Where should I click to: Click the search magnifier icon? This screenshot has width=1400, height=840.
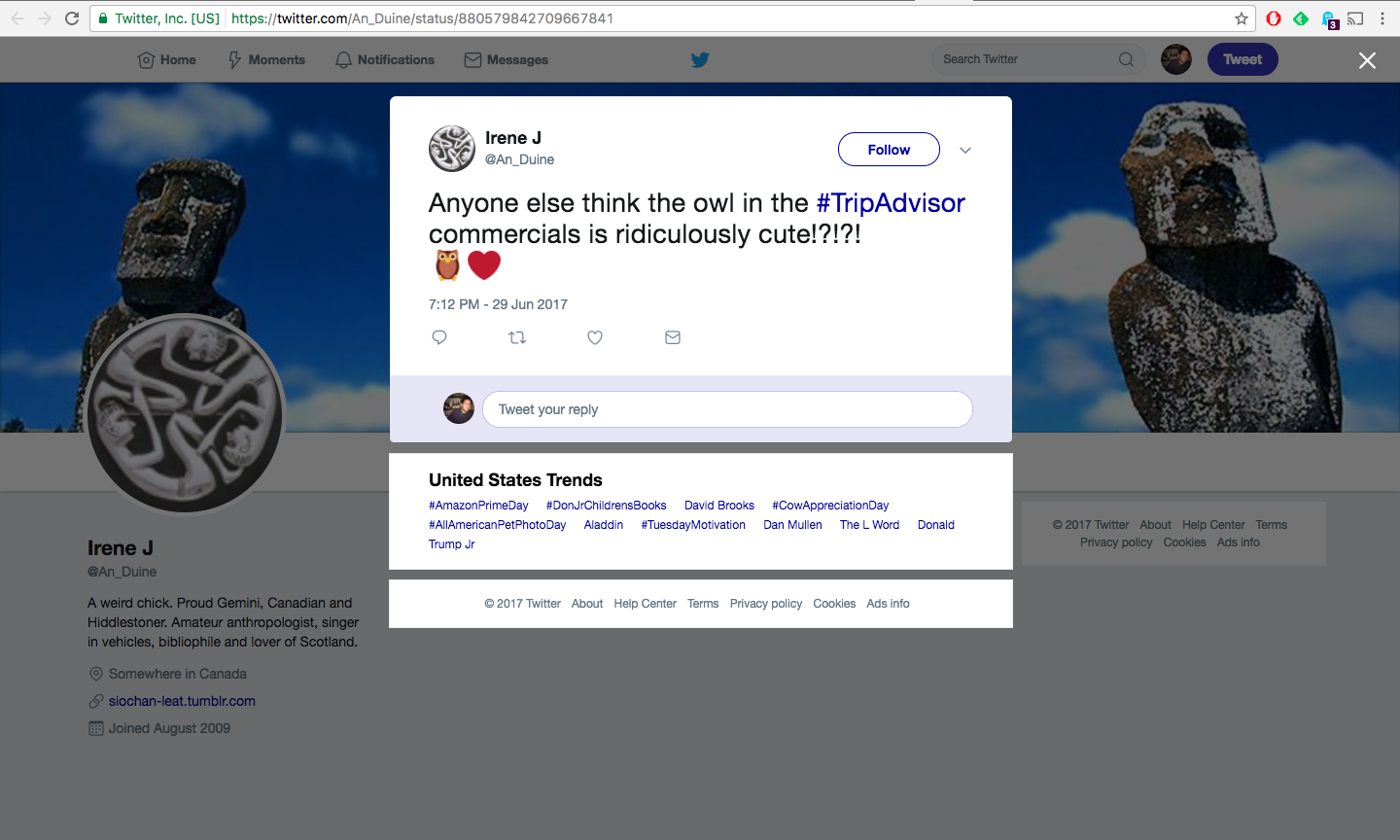(1126, 59)
